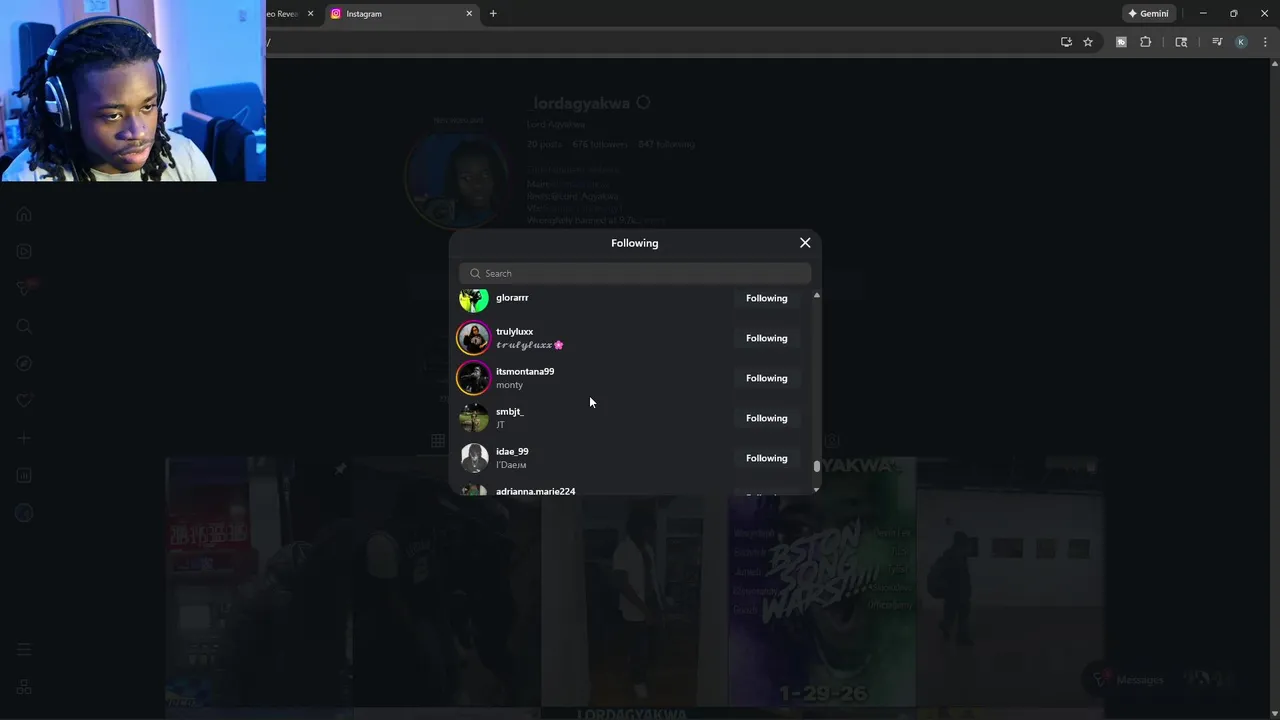Open Reels in the Instagram sidebar

24,251
